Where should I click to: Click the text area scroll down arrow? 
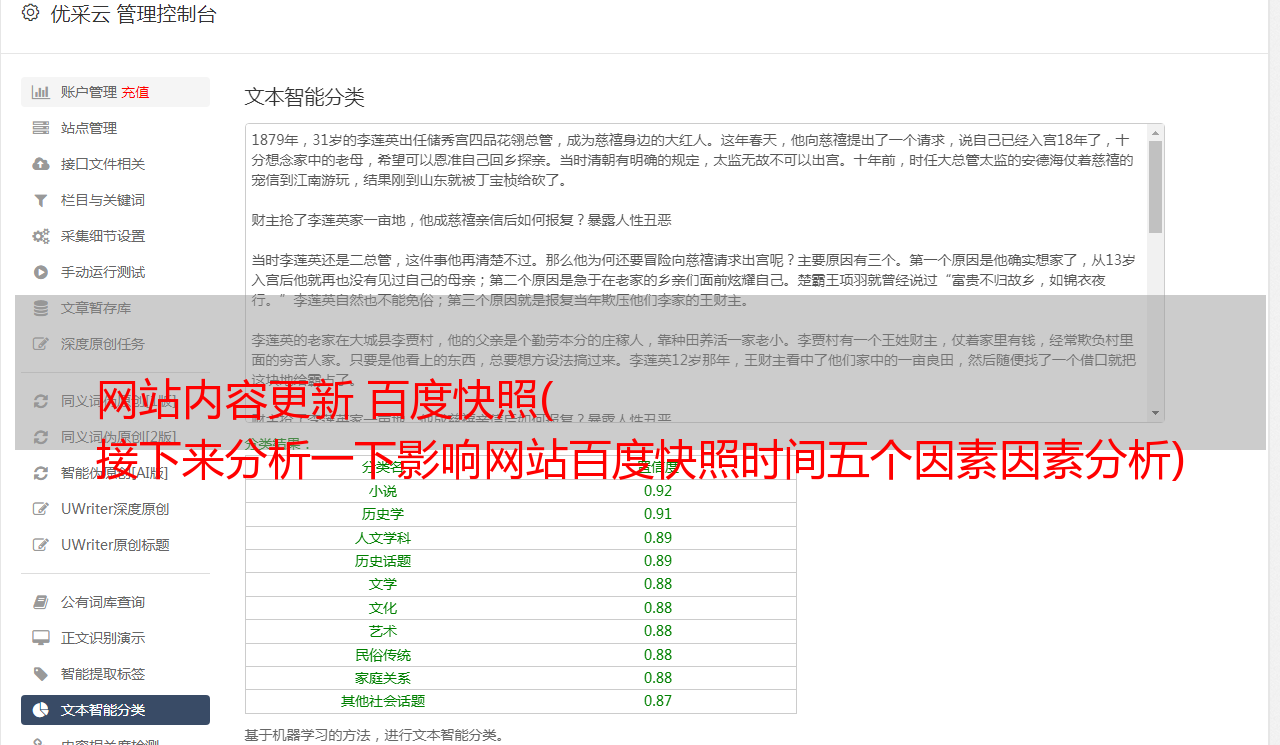1156,414
